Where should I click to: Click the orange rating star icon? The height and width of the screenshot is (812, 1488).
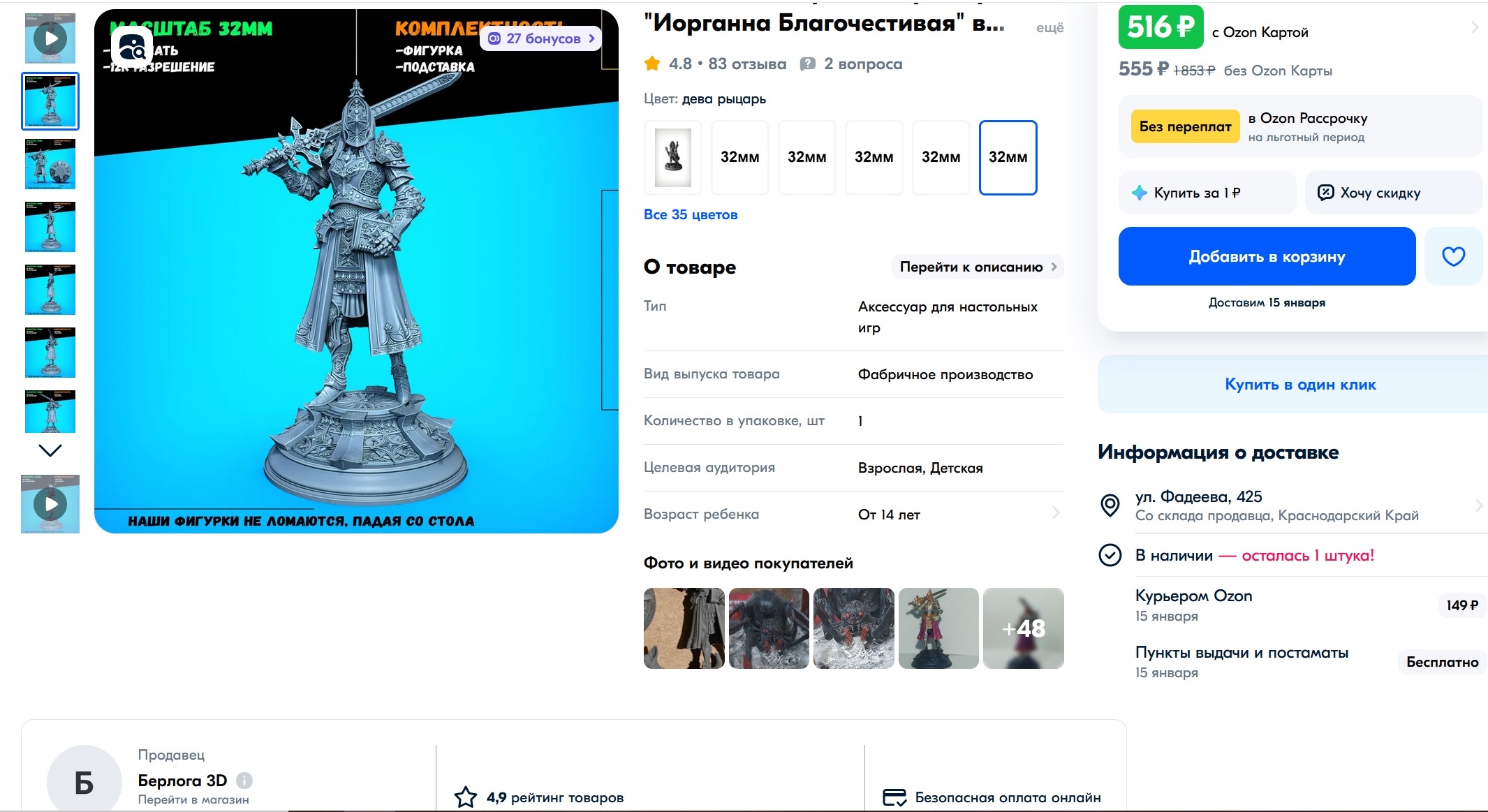[652, 64]
